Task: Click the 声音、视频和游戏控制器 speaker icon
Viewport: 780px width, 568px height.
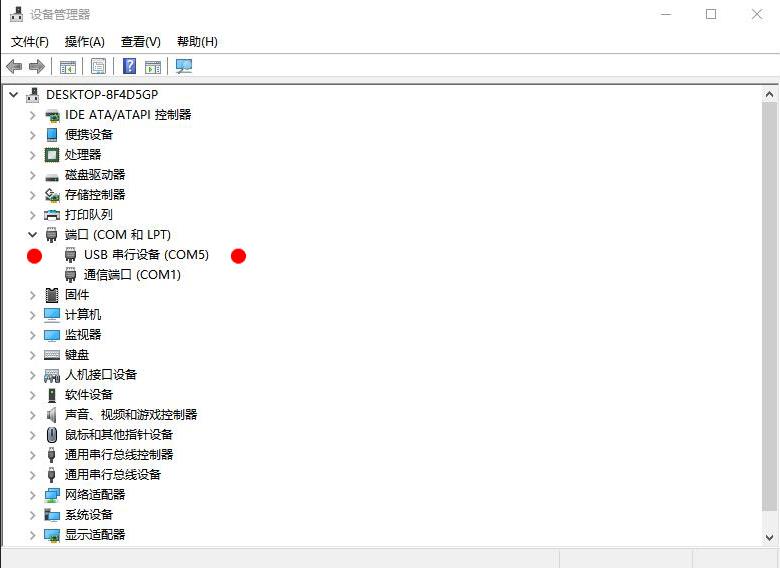Action: pos(52,415)
